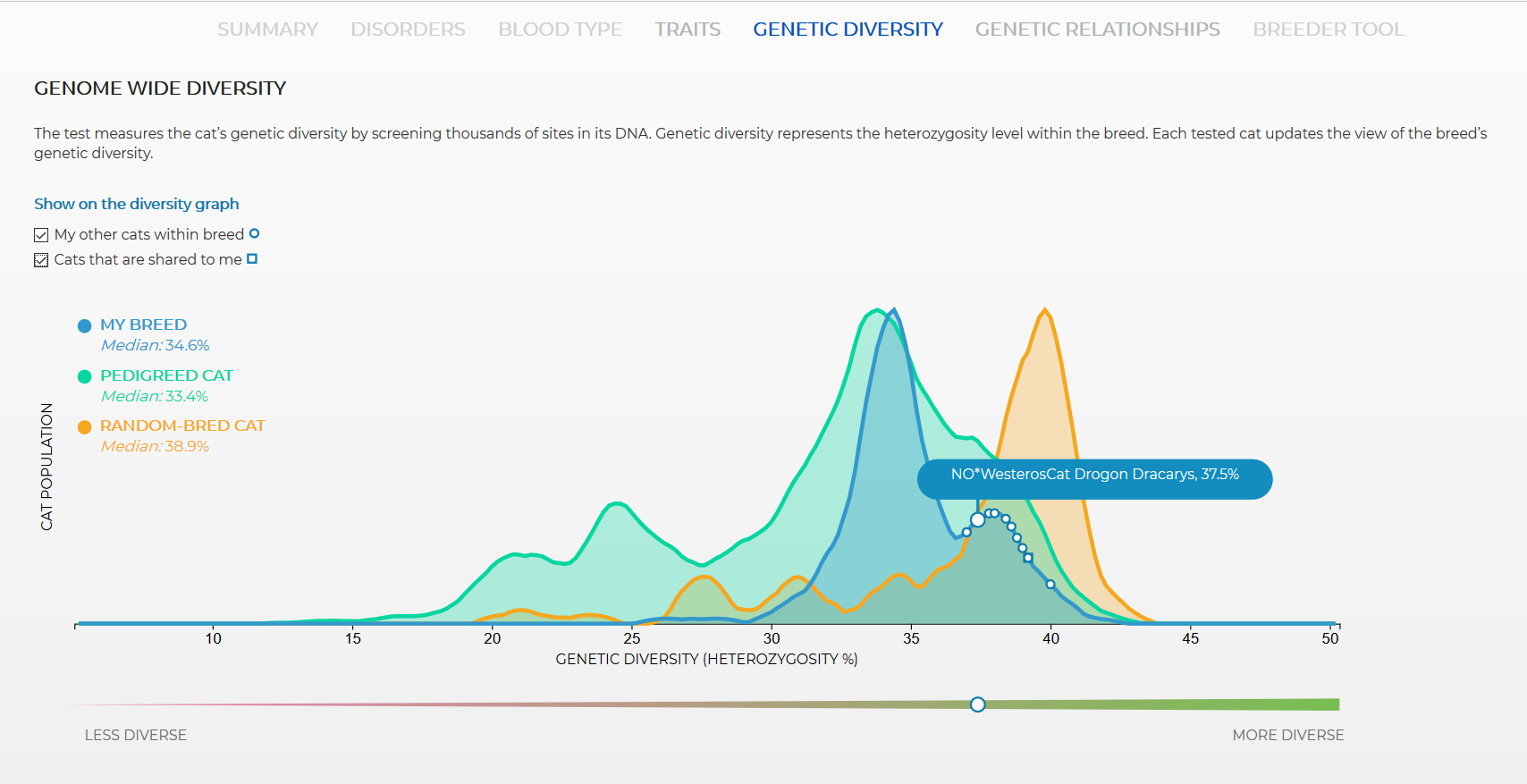Click the blue circle marker icon beside breed option
This screenshot has width=1527, height=784.
pyautogui.click(x=254, y=233)
